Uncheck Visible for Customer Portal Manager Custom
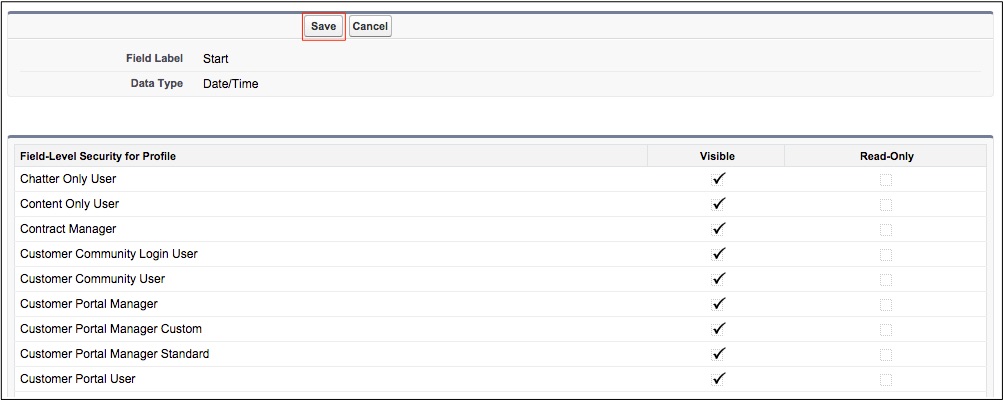Viewport: 1003px width, 400px height. pyautogui.click(x=717, y=329)
